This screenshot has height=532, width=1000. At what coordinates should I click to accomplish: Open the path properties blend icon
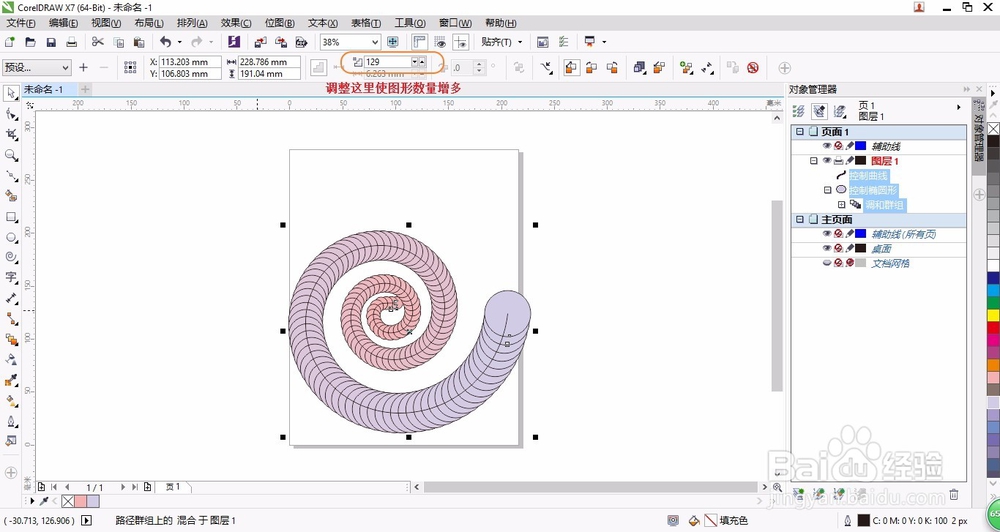[x=547, y=67]
